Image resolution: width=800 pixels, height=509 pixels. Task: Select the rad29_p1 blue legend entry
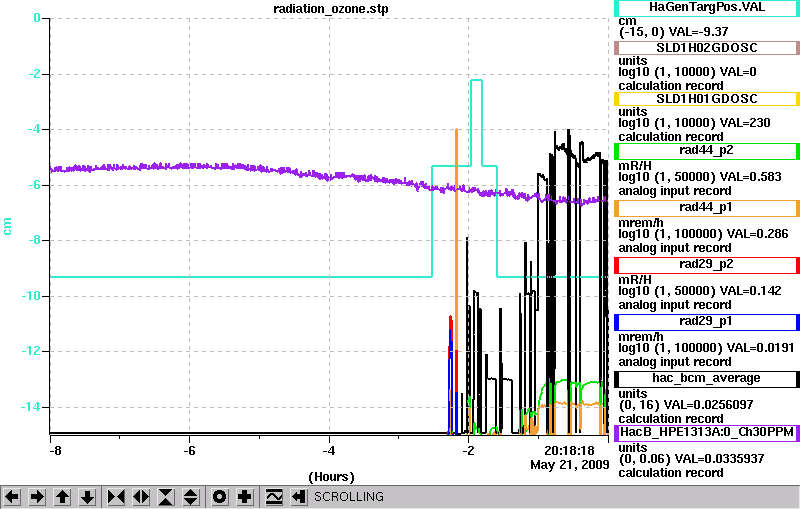[x=707, y=322]
